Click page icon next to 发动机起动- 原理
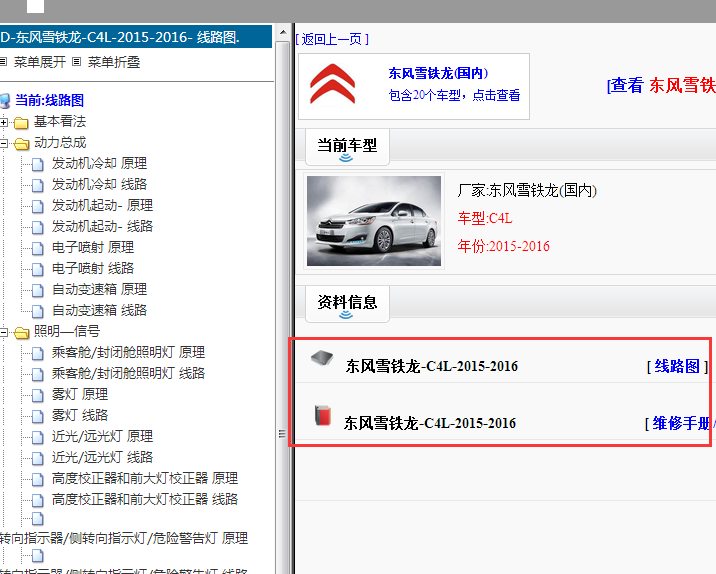716x574 pixels. [x=38, y=206]
